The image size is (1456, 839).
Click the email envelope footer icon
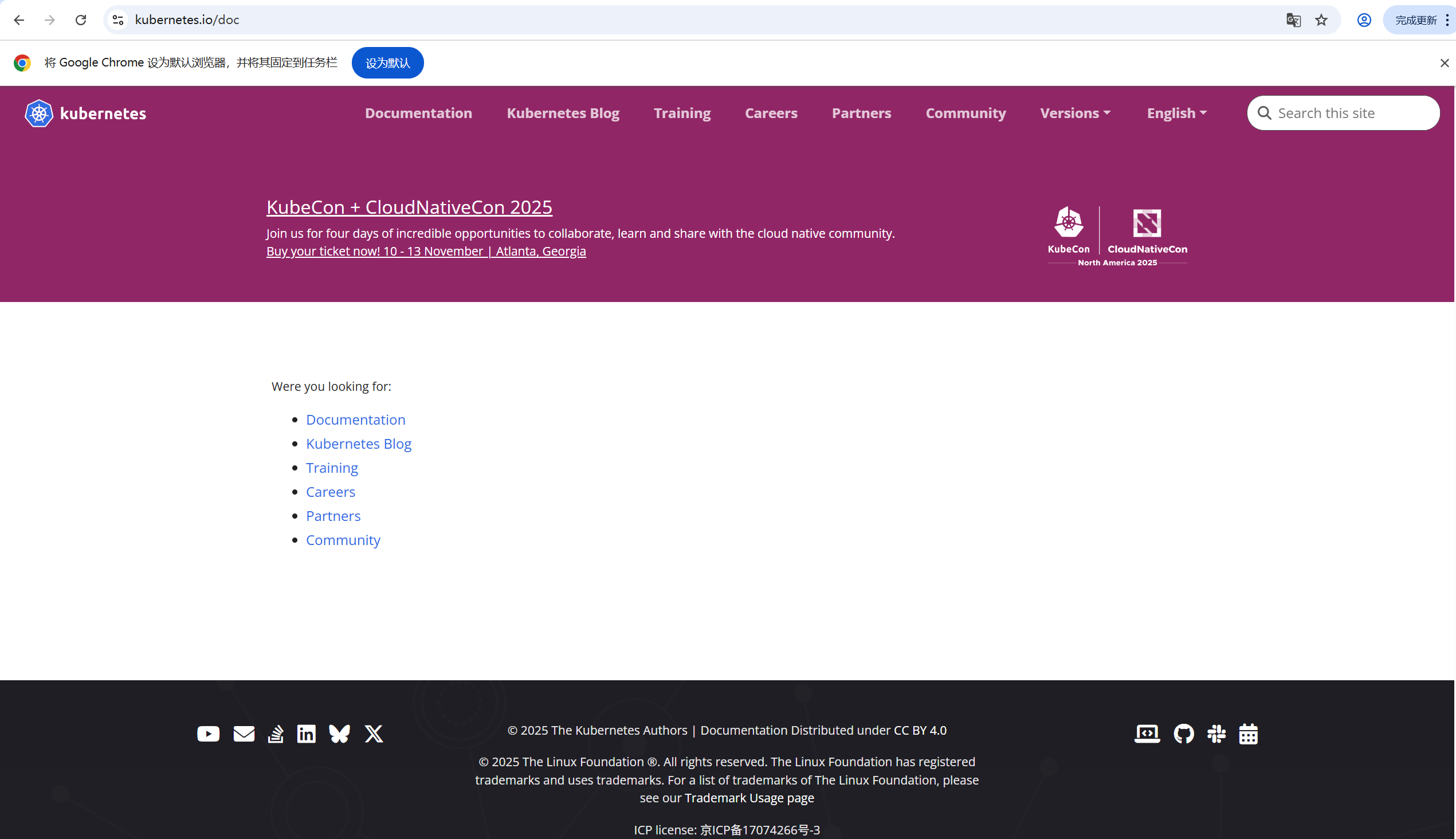[x=244, y=734]
